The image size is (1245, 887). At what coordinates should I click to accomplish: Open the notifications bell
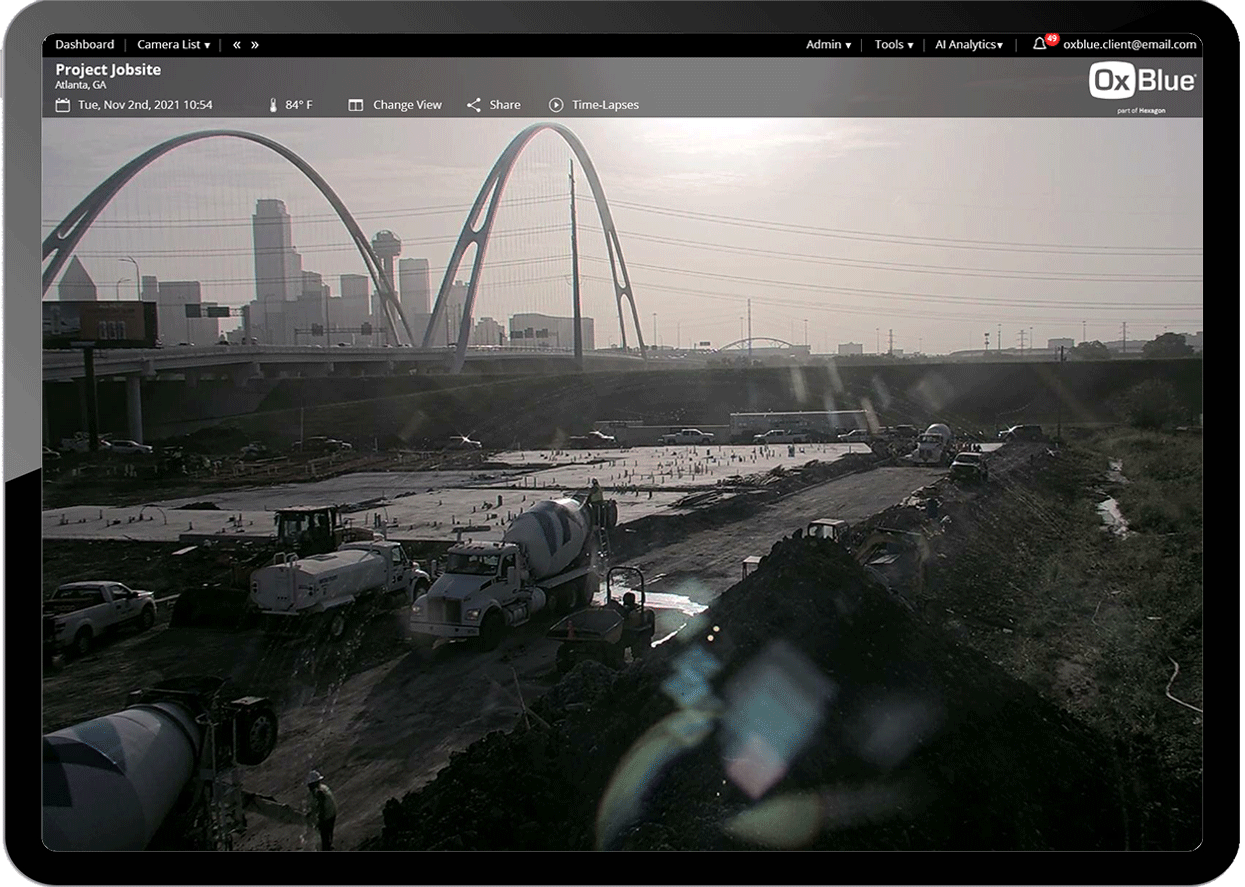point(1039,44)
